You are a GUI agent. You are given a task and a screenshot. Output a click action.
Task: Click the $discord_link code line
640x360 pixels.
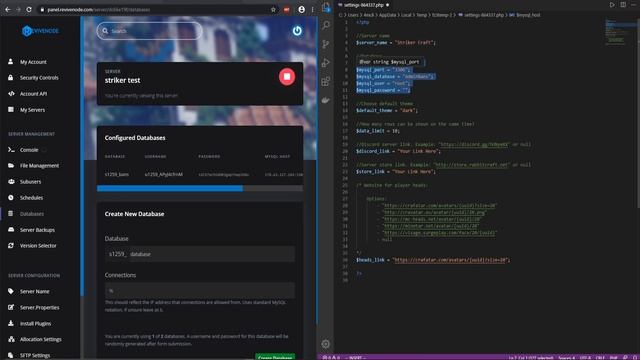(x=398, y=151)
